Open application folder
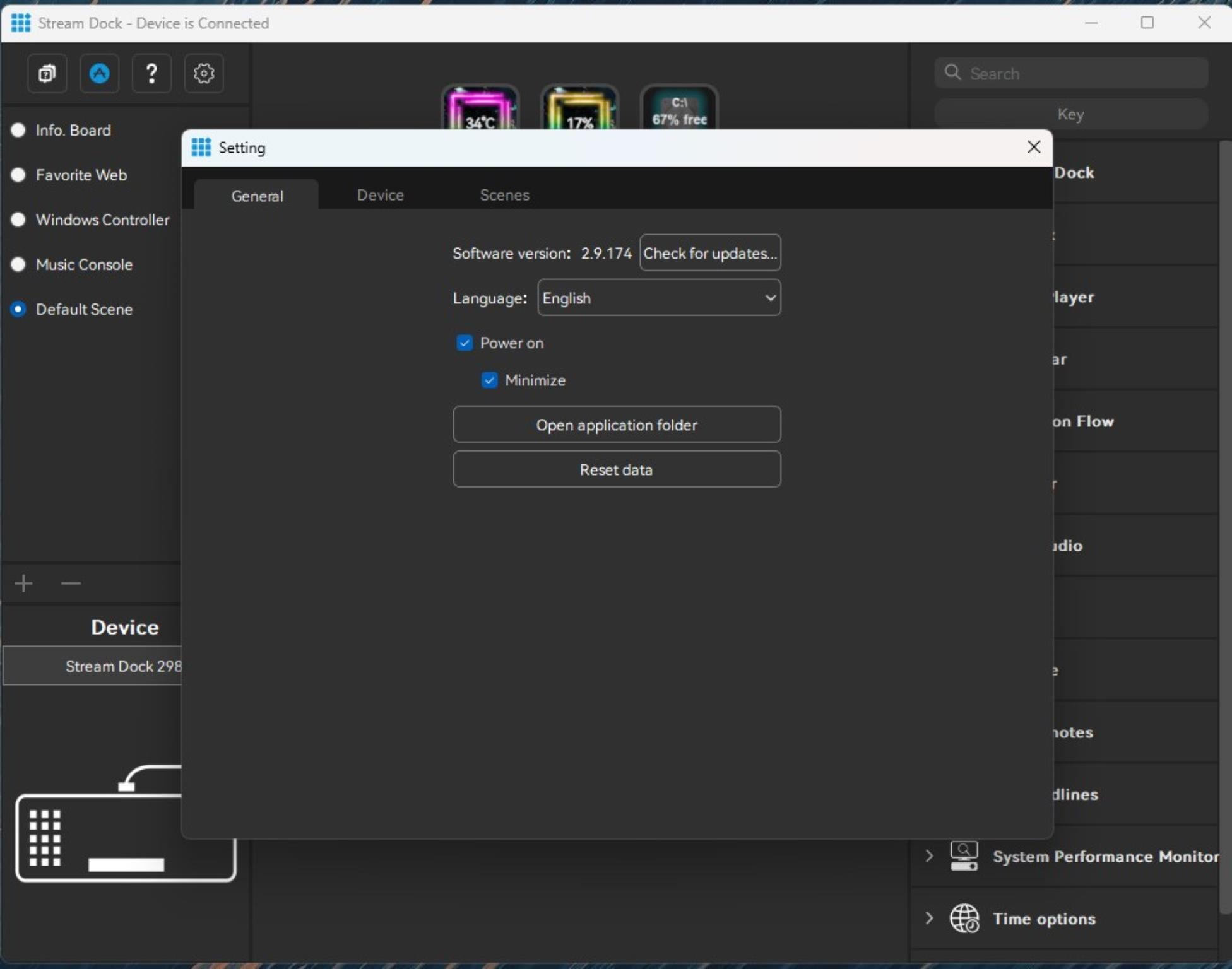 coord(616,424)
